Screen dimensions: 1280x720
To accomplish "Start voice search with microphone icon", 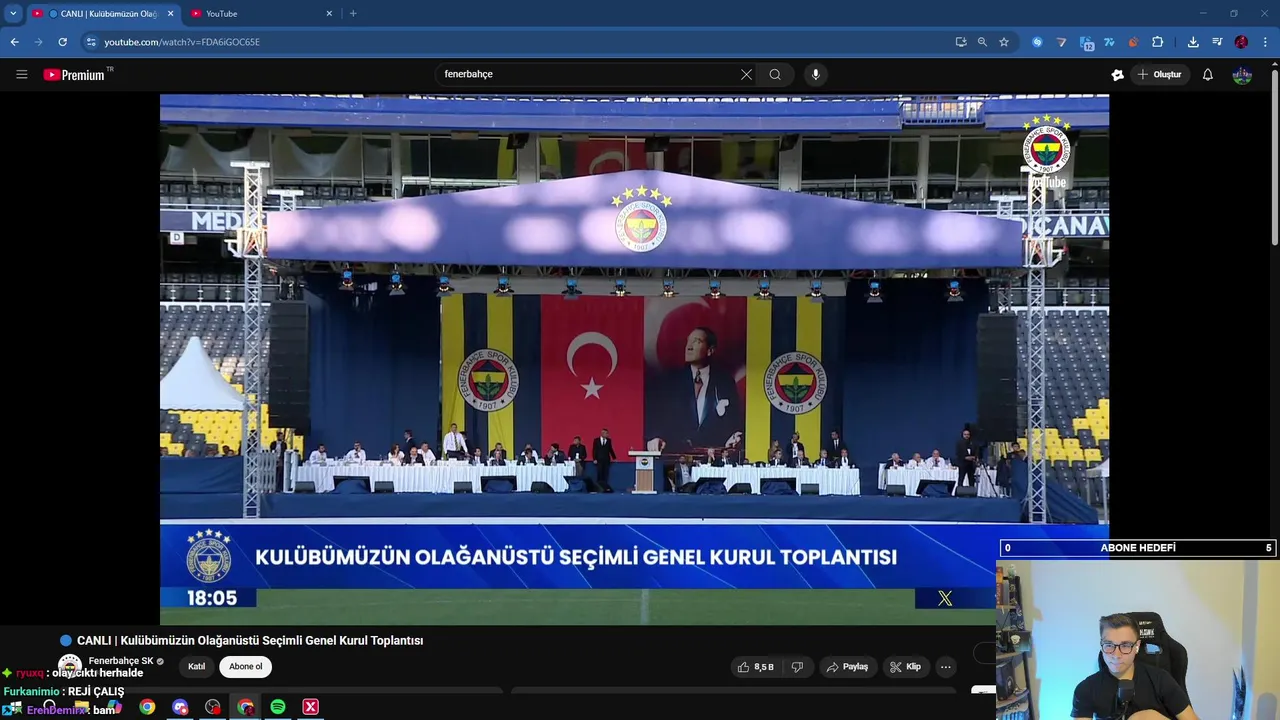I will 816,74.
